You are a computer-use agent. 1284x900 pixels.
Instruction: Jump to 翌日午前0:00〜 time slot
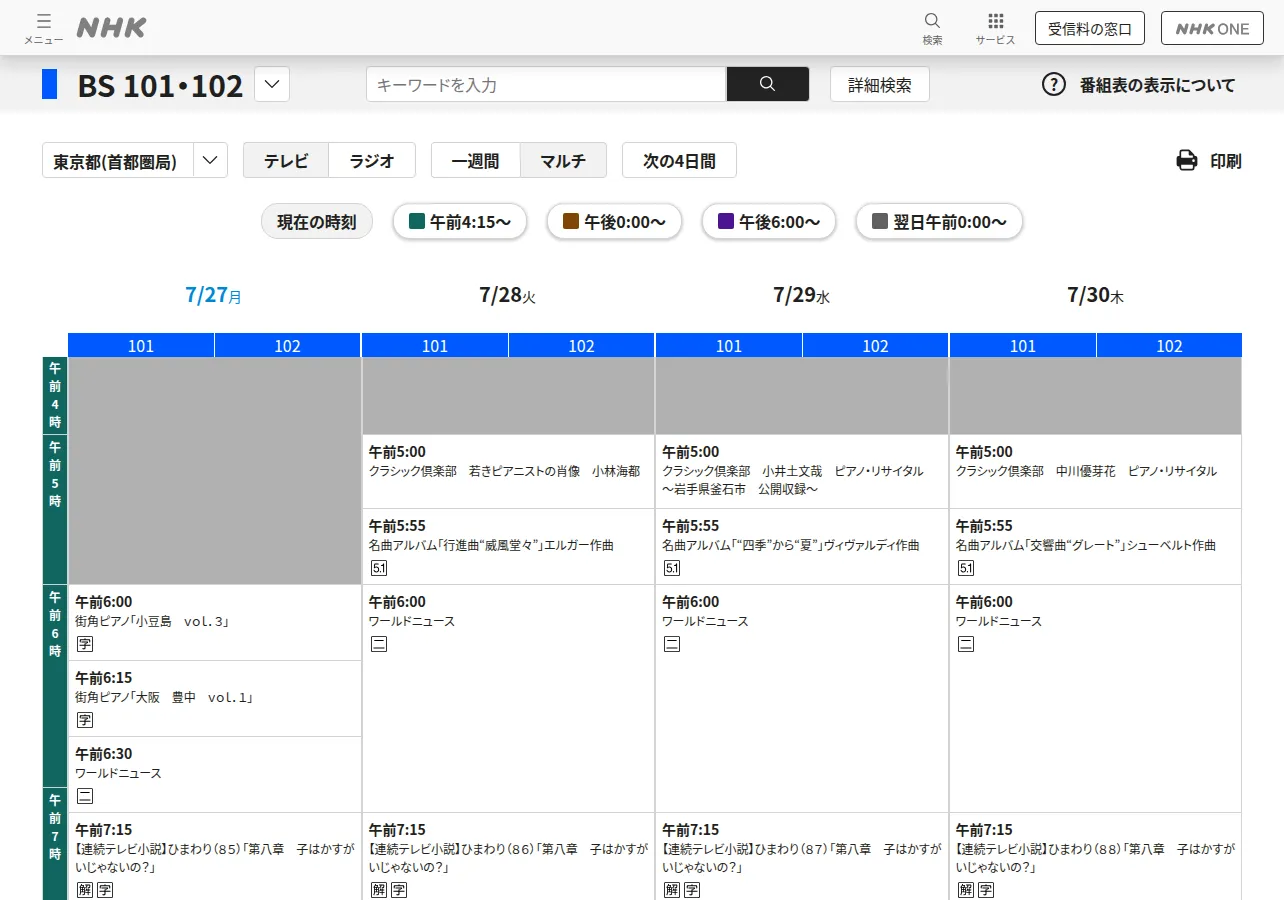939,222
